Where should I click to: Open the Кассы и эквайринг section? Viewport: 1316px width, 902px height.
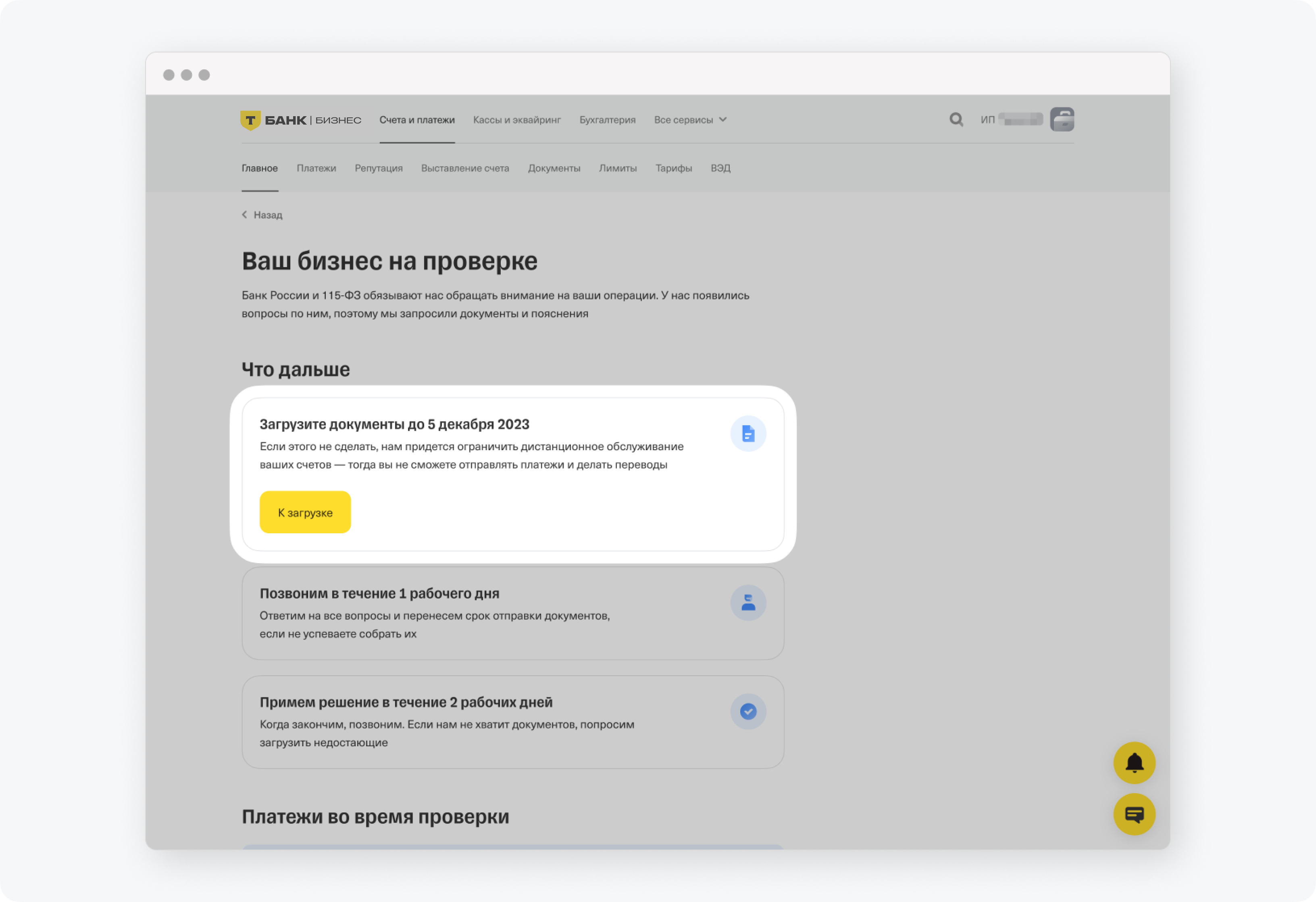coord(517,120)
